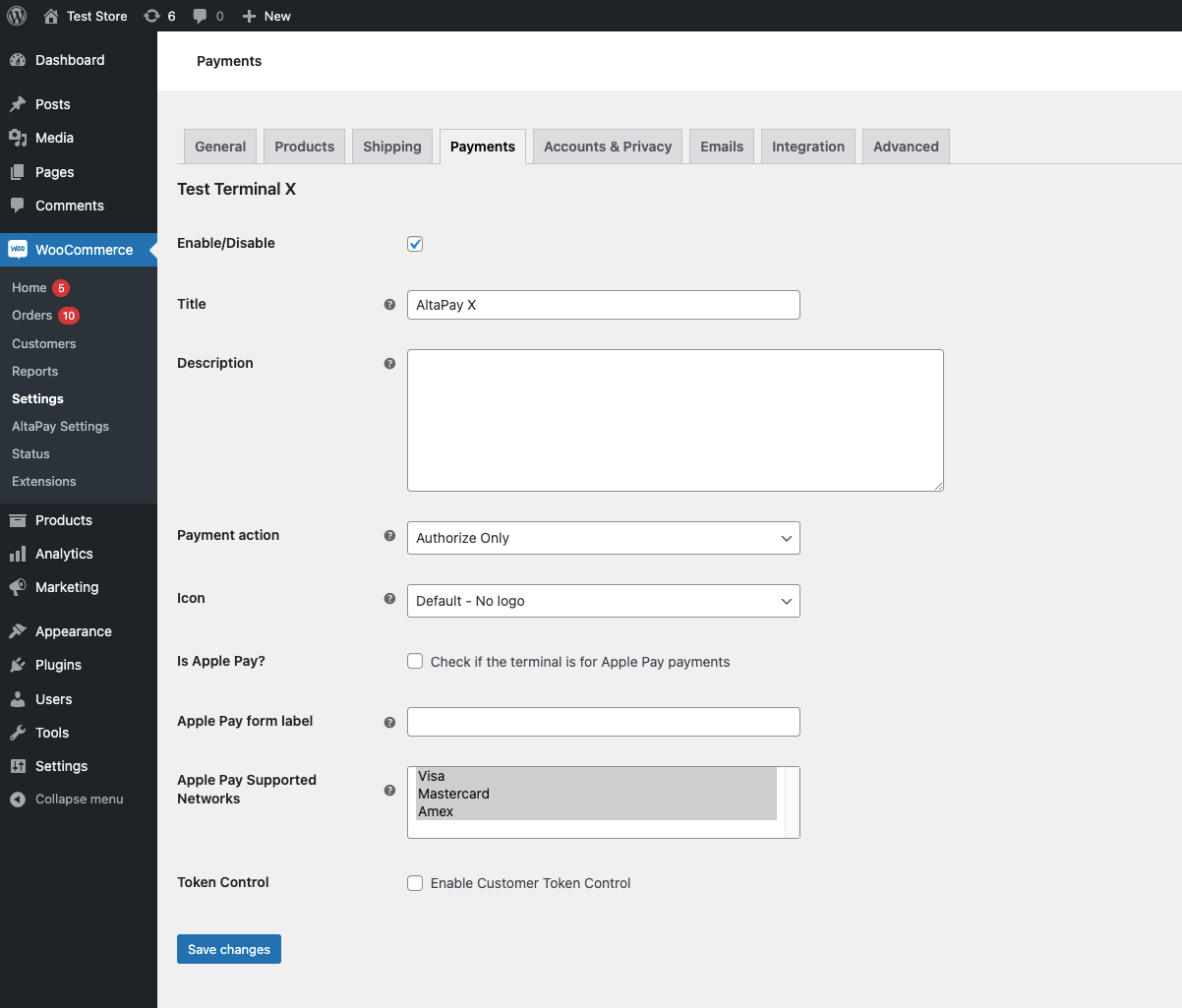
Task: Select Amex in supported networks list
Action: point(596,811)
